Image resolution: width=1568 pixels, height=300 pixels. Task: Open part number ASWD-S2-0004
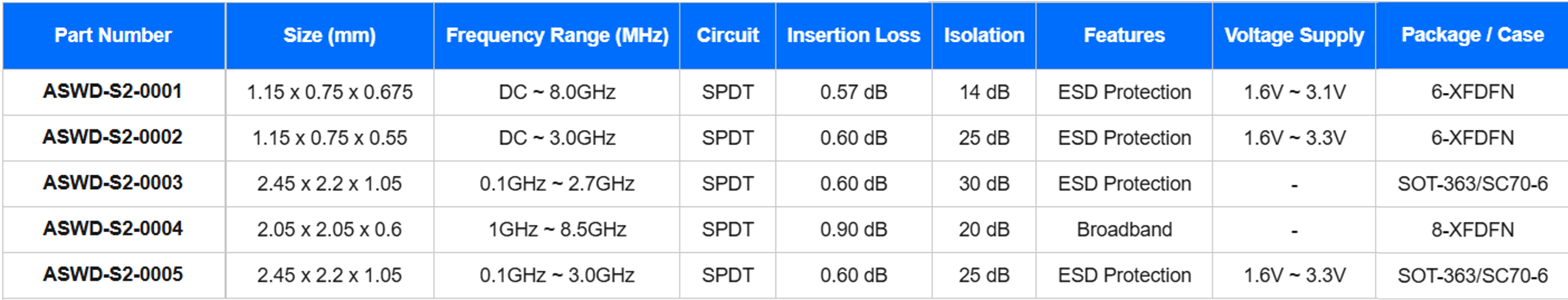pyautogui.click(x=113, y=228)
